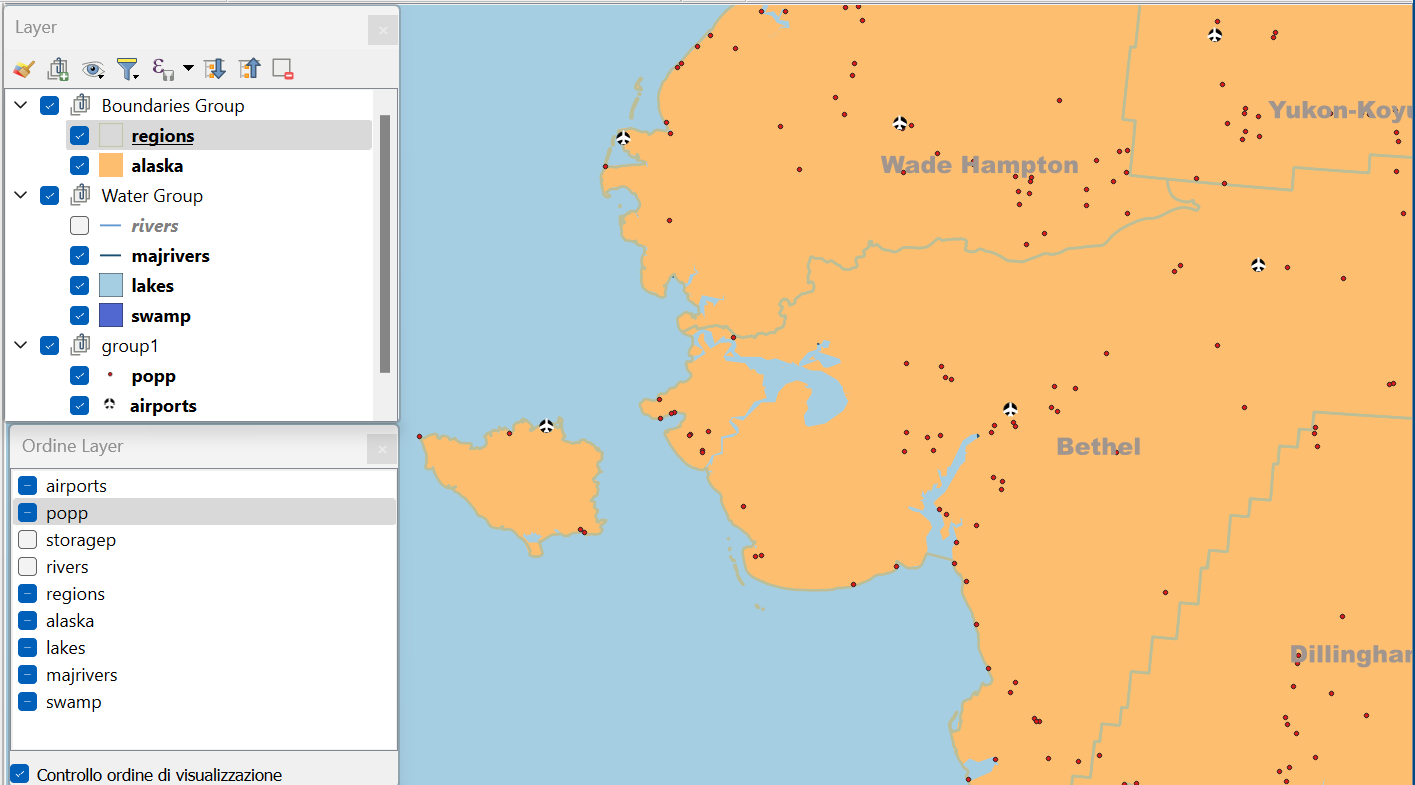Select the regions row in Ordine Layer
The width and height of the screenshot is (1415, 785).
204,594
